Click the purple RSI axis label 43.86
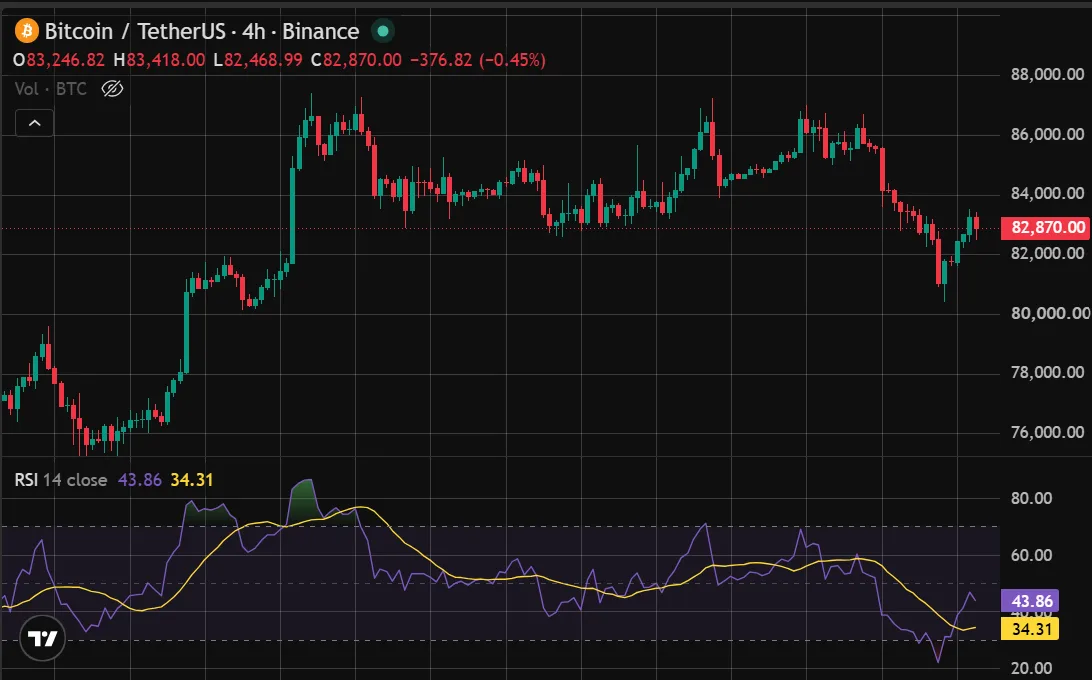The width and height of the screenshot is (1092, 680). point(1029,601)
